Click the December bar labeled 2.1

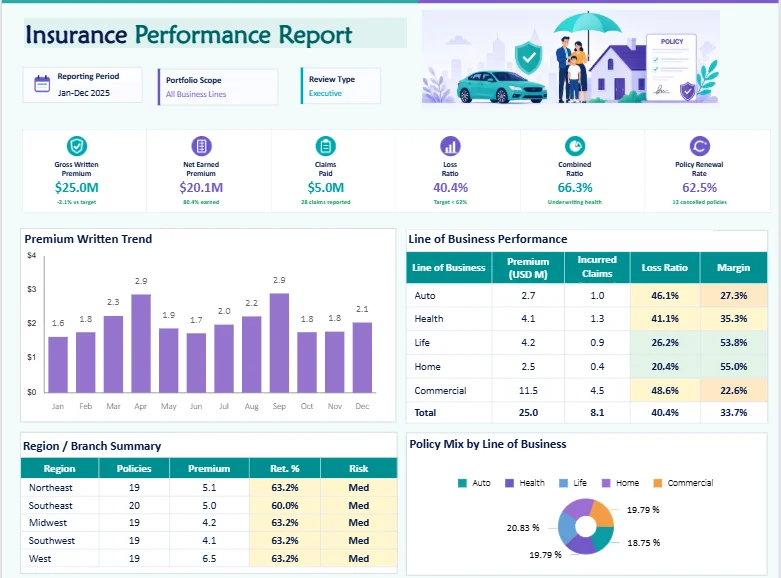362,357
